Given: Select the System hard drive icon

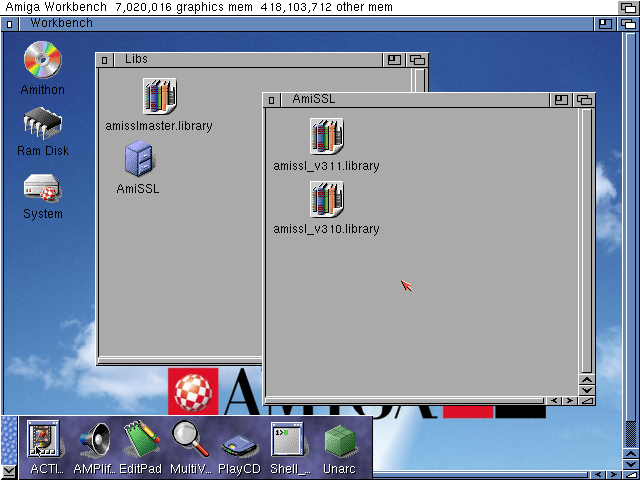Looking at the screenshot, I should (x=42, y=188).
